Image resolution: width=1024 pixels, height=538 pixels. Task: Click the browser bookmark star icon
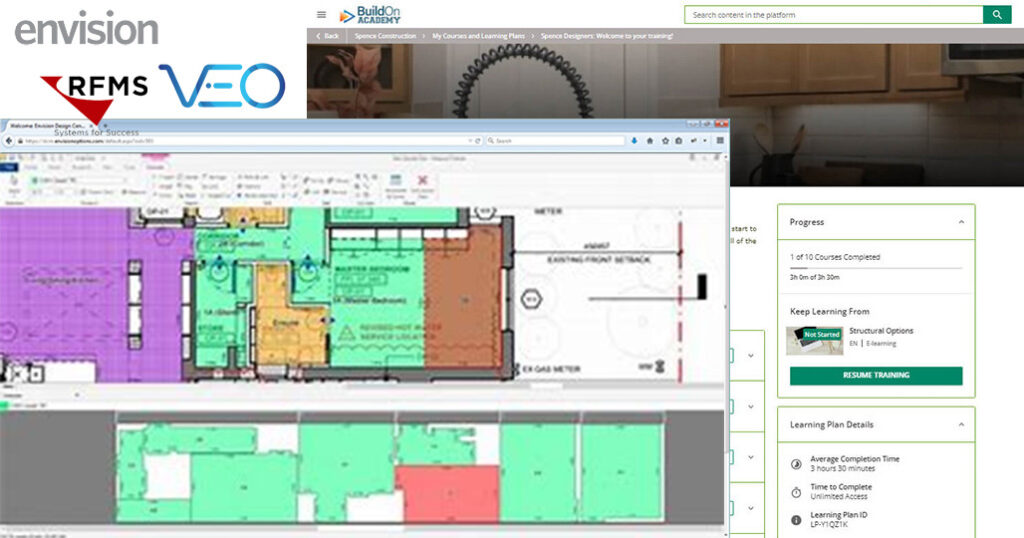pos(664,142)
